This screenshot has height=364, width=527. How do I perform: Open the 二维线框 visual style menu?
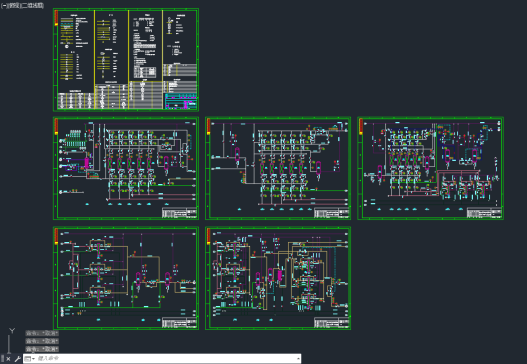(x=33, y=5)
